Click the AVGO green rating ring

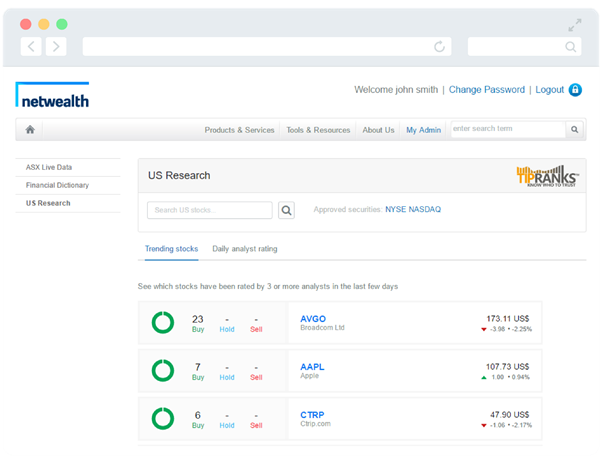[163, 322]
